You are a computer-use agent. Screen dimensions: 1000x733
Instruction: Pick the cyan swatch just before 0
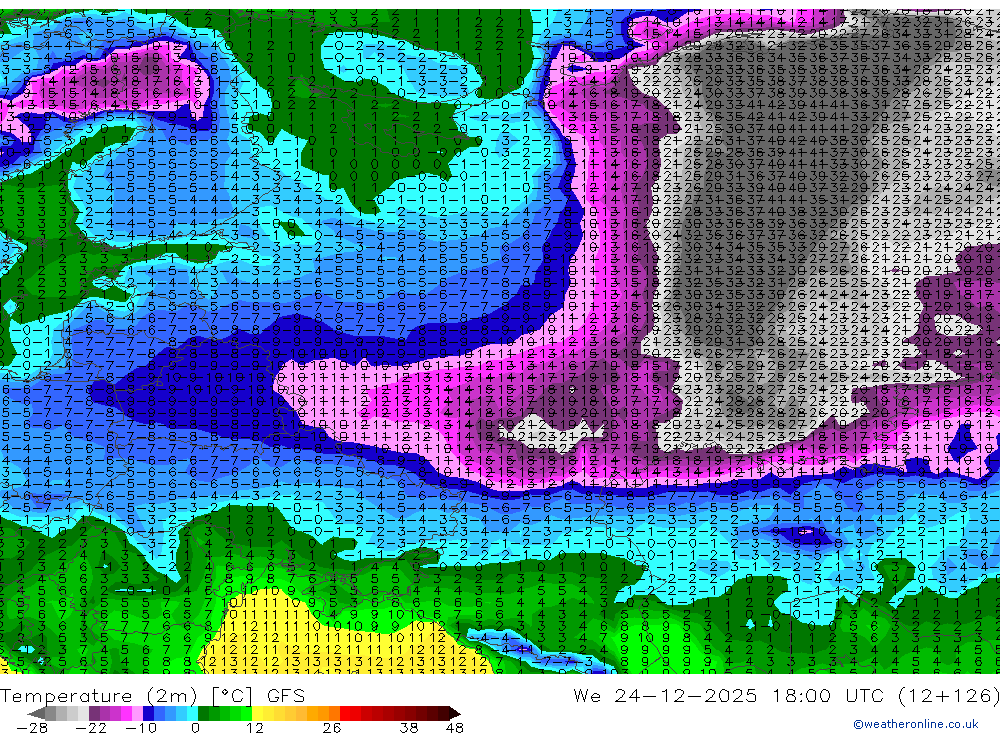192,714
